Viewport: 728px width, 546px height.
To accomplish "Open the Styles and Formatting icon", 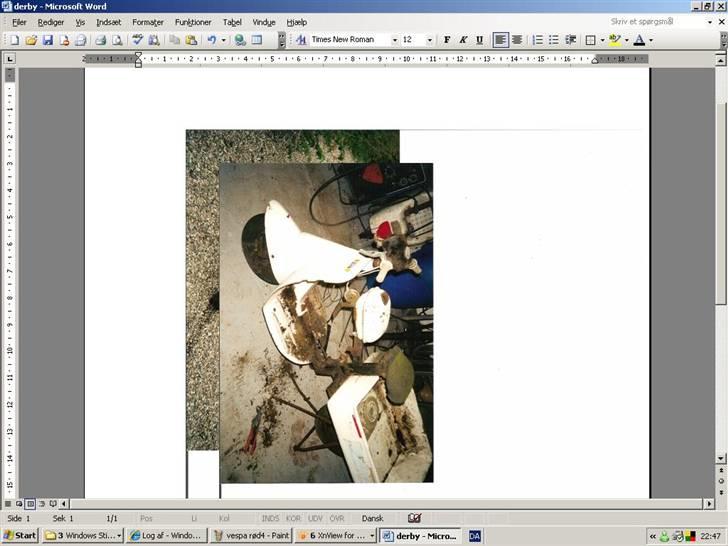I will click(300, 40).
